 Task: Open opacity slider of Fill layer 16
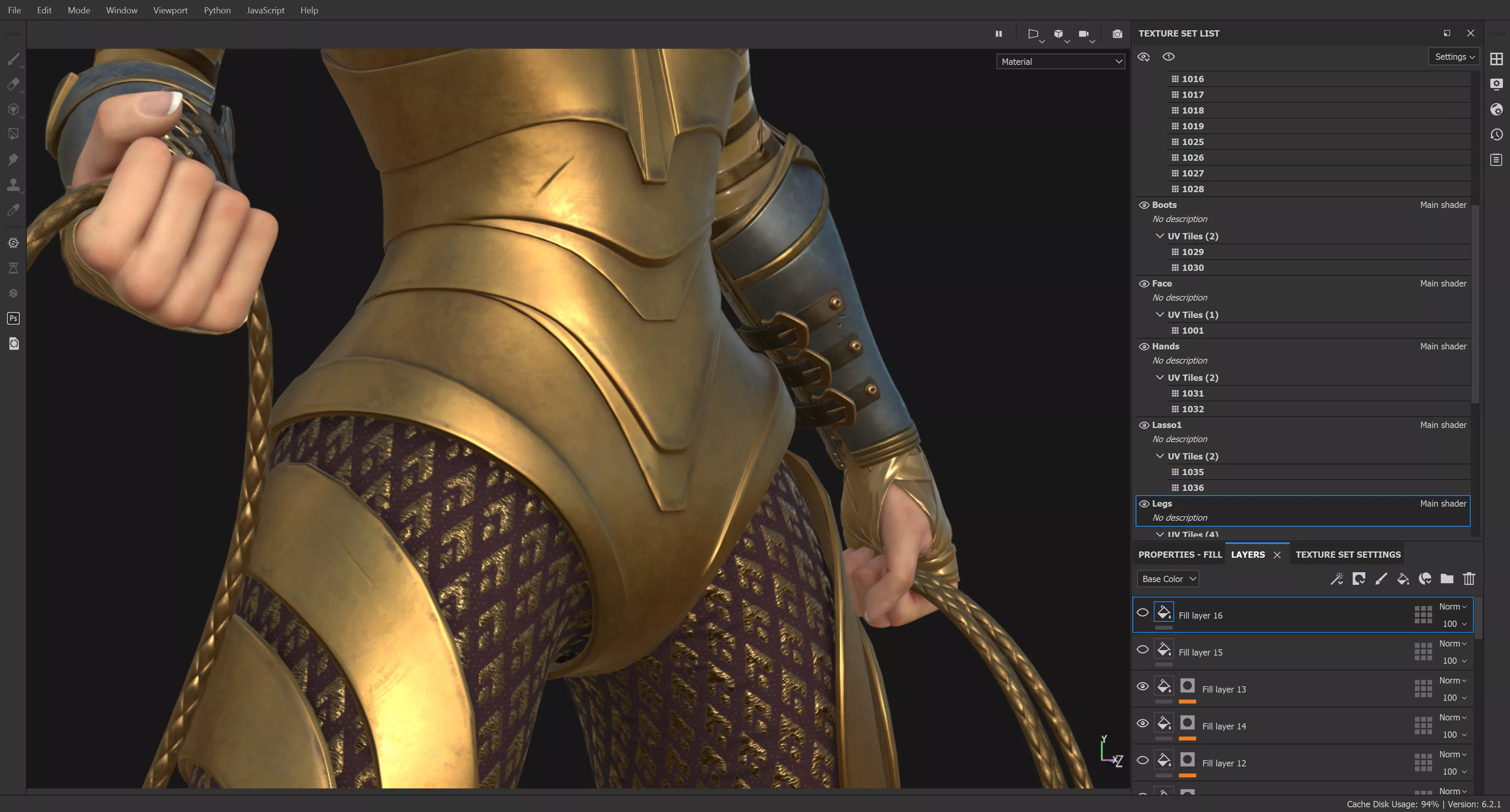pyautogui.click(x=1454, y=624)
